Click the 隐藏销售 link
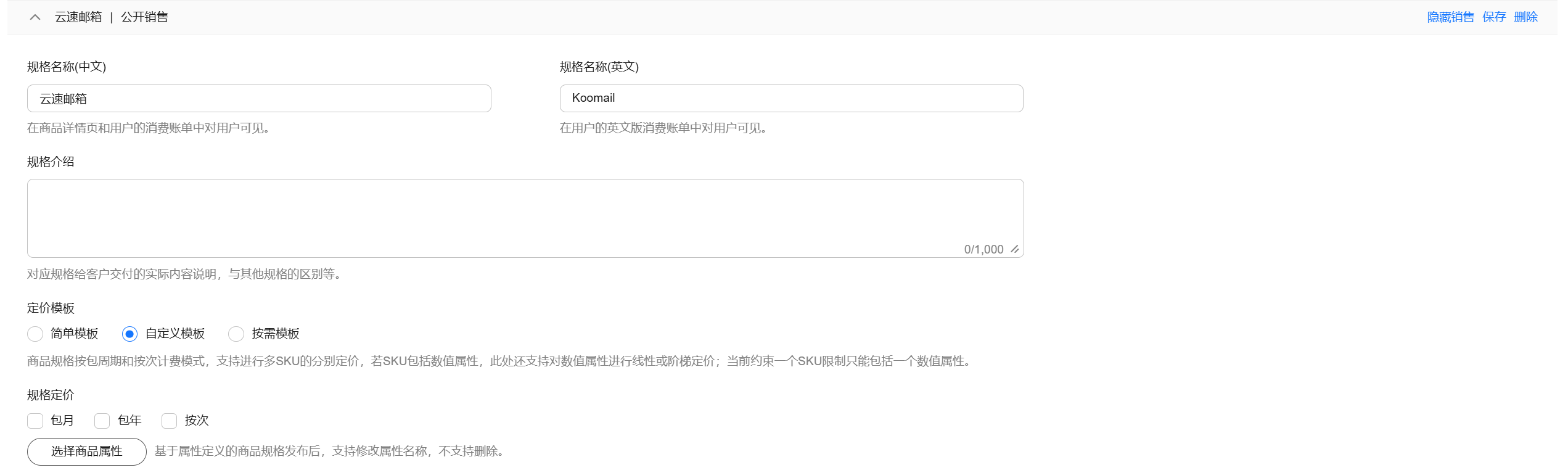Viewport: 1568px width, 470px height. click(x=1450, y=17)
